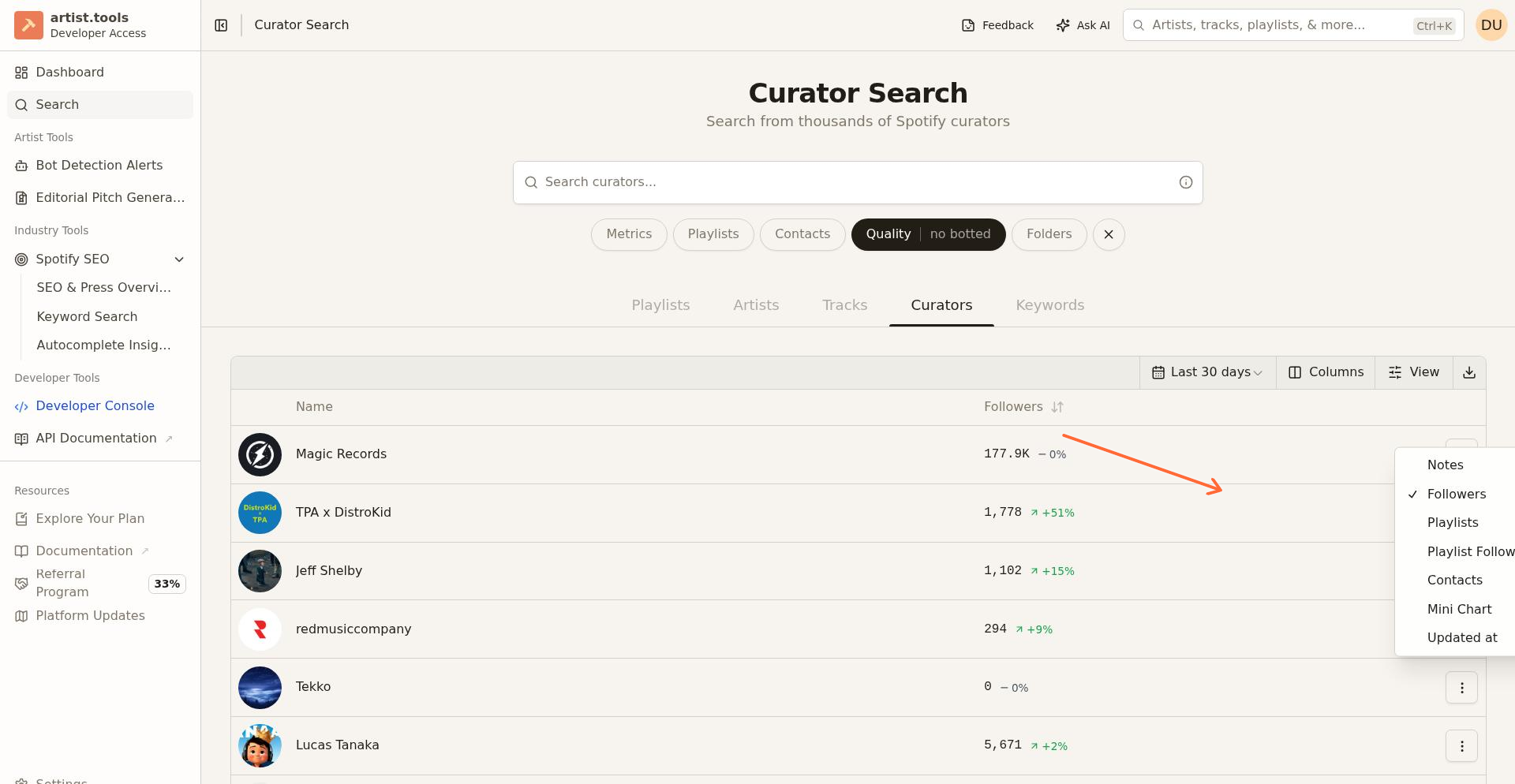This screenshot has height=784, width=1515.
Task: Sort by the Followers column header
Action: (x=1023, y=407)
